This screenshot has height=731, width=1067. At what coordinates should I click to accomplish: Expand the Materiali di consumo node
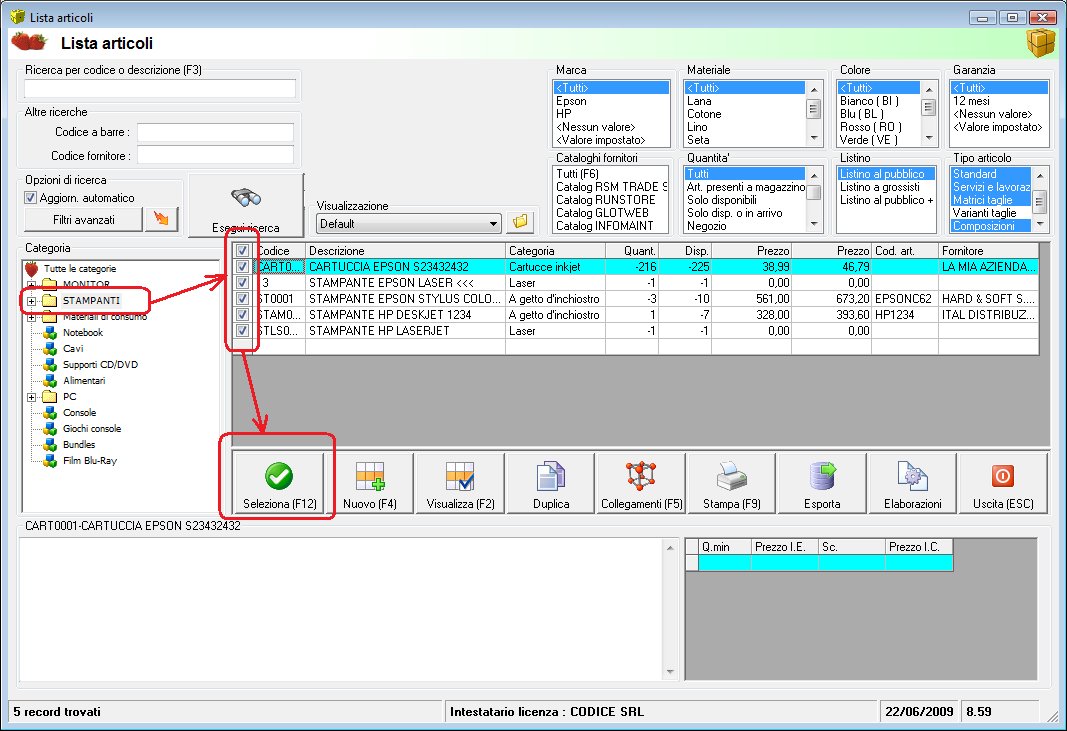(x=31, y=316)
